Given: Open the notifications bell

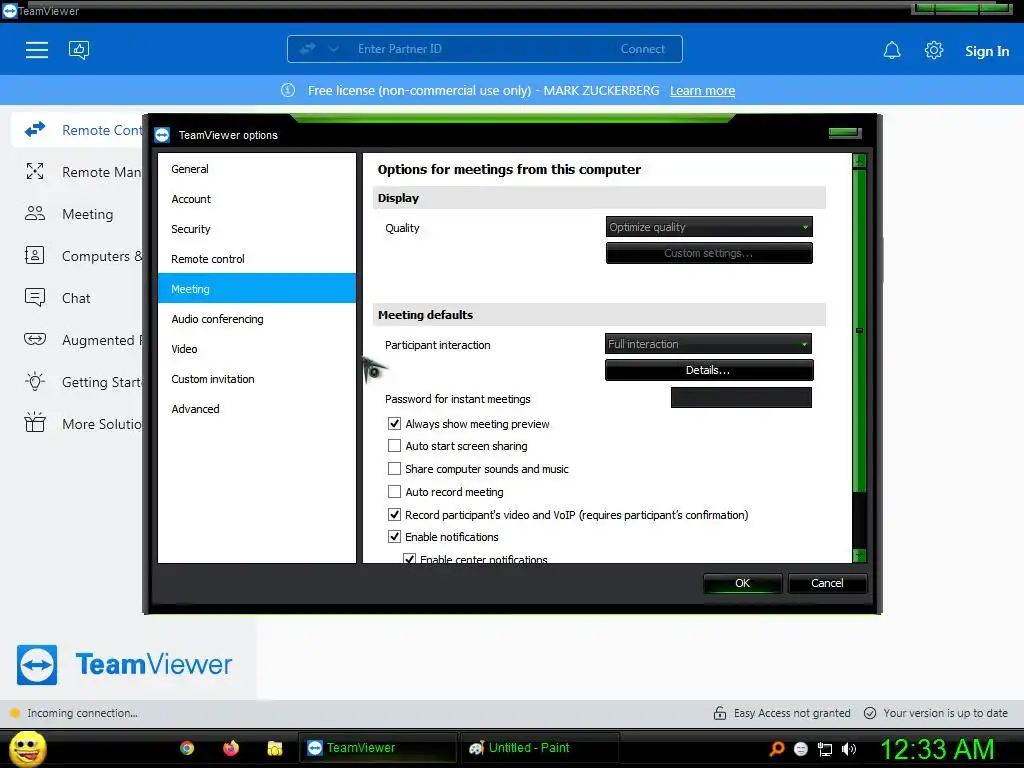Looking at the screenshot, I should click(x=892, y=50).
